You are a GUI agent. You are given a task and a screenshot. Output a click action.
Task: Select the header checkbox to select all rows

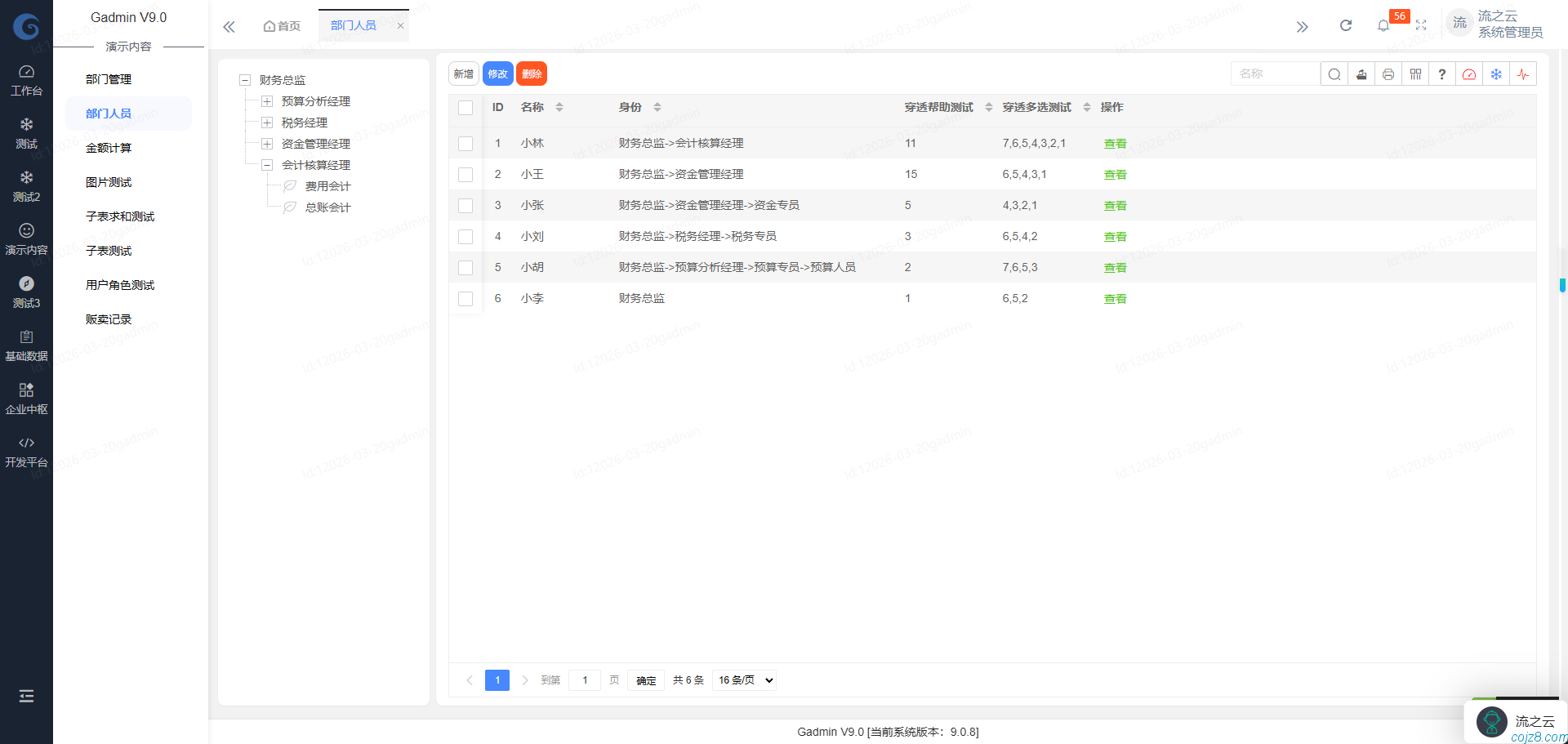[465, 107]
